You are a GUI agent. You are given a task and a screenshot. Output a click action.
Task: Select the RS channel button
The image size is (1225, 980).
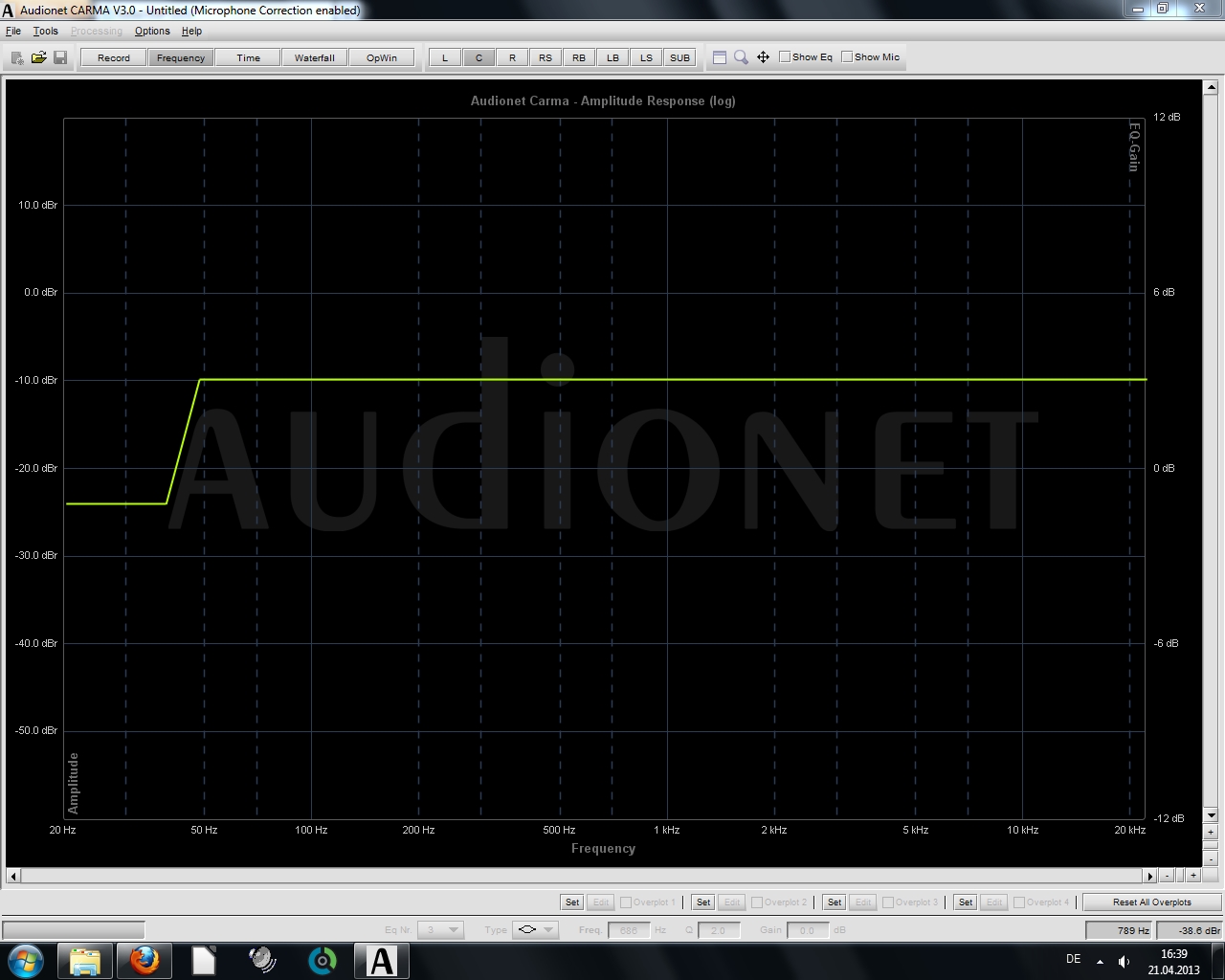pos(546,57)
